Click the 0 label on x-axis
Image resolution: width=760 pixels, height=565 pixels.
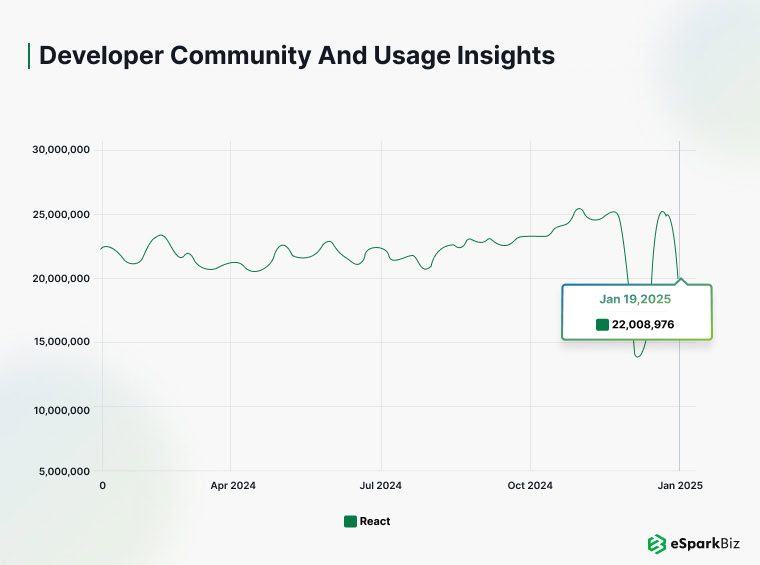[102, 486]
